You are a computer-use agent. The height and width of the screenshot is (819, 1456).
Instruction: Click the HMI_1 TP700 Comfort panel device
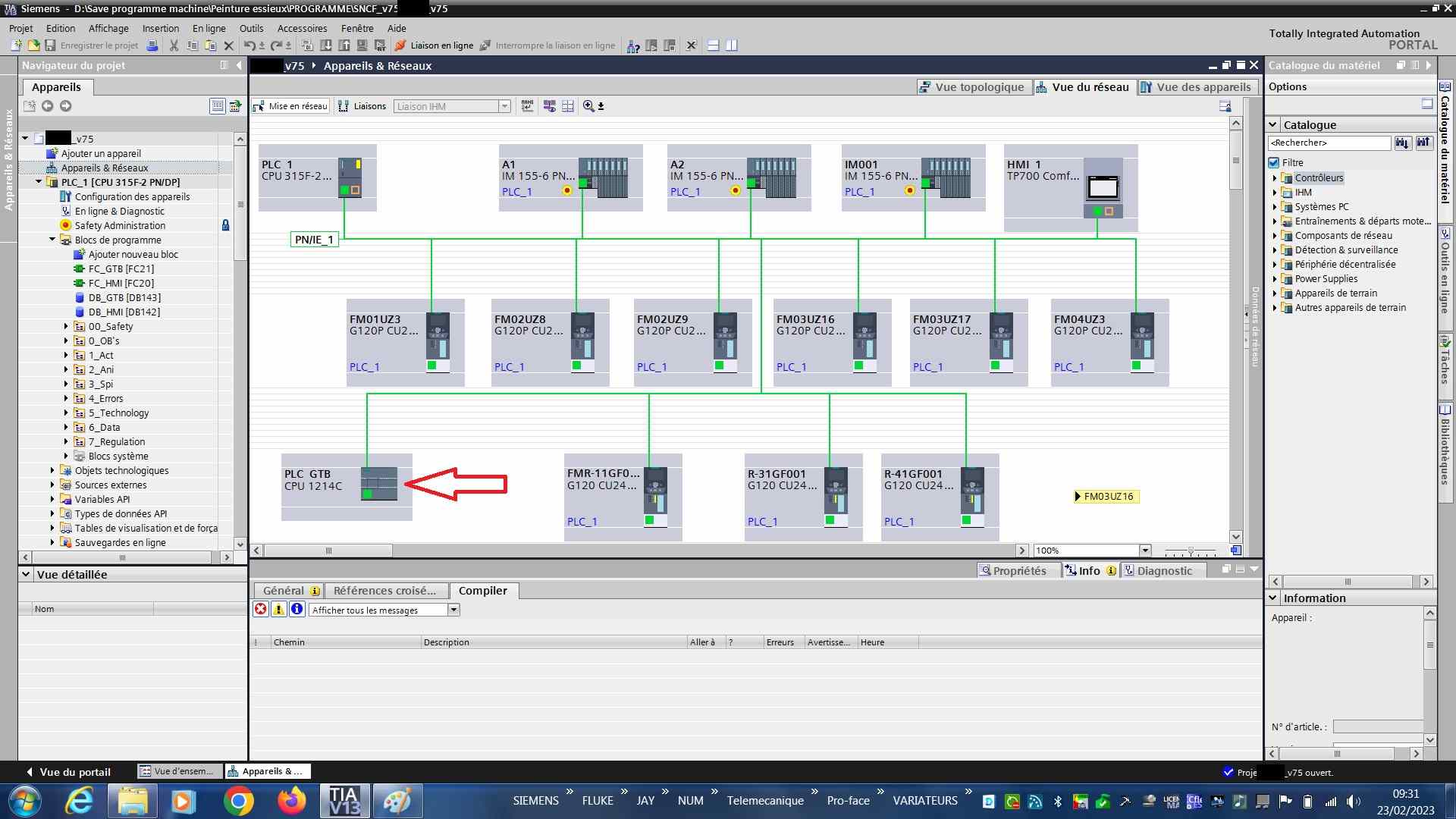tap(1103, 188)
